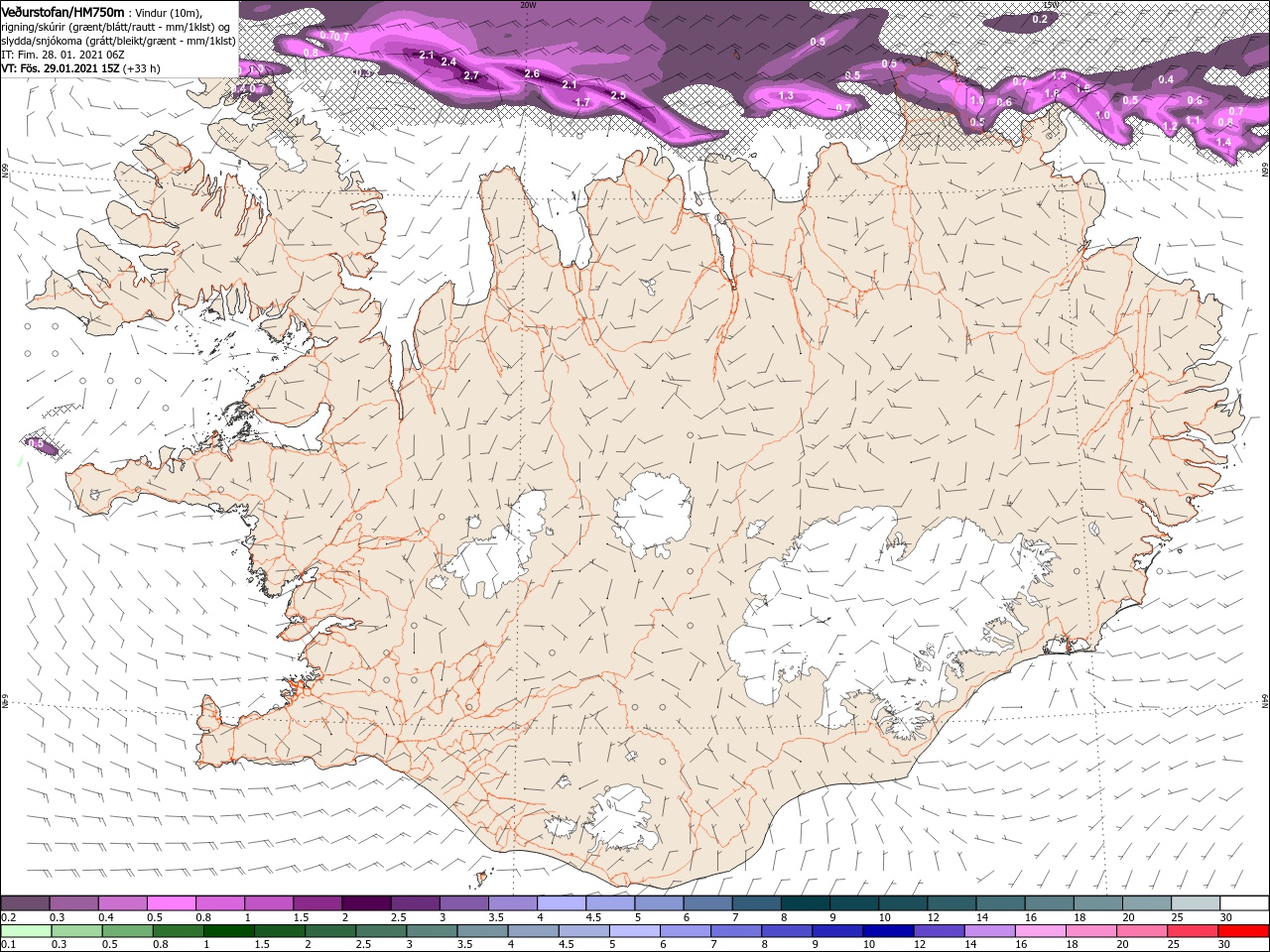Select crimson swatch between 25 and 30, lower legend
Screen dimensions: 1270x952
pyautogui.click(x=1192, y=931)
